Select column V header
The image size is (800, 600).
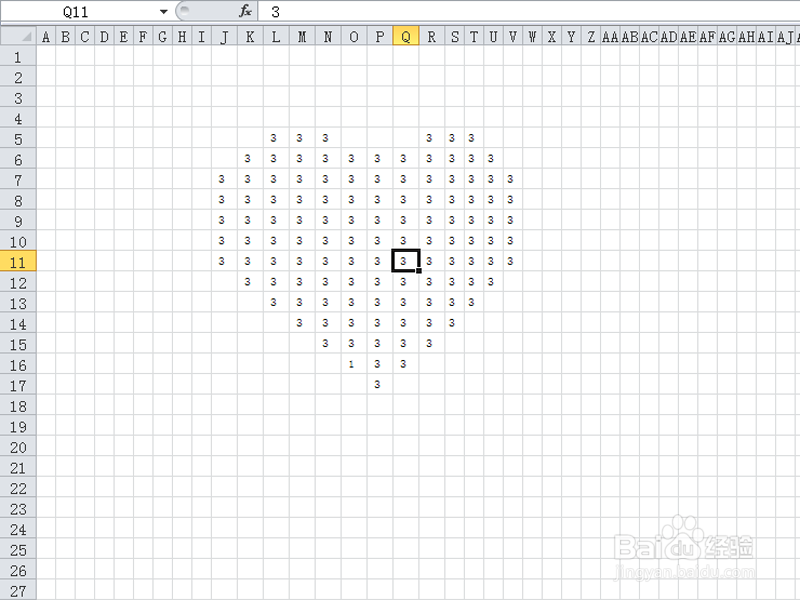(x=513, y=36)
